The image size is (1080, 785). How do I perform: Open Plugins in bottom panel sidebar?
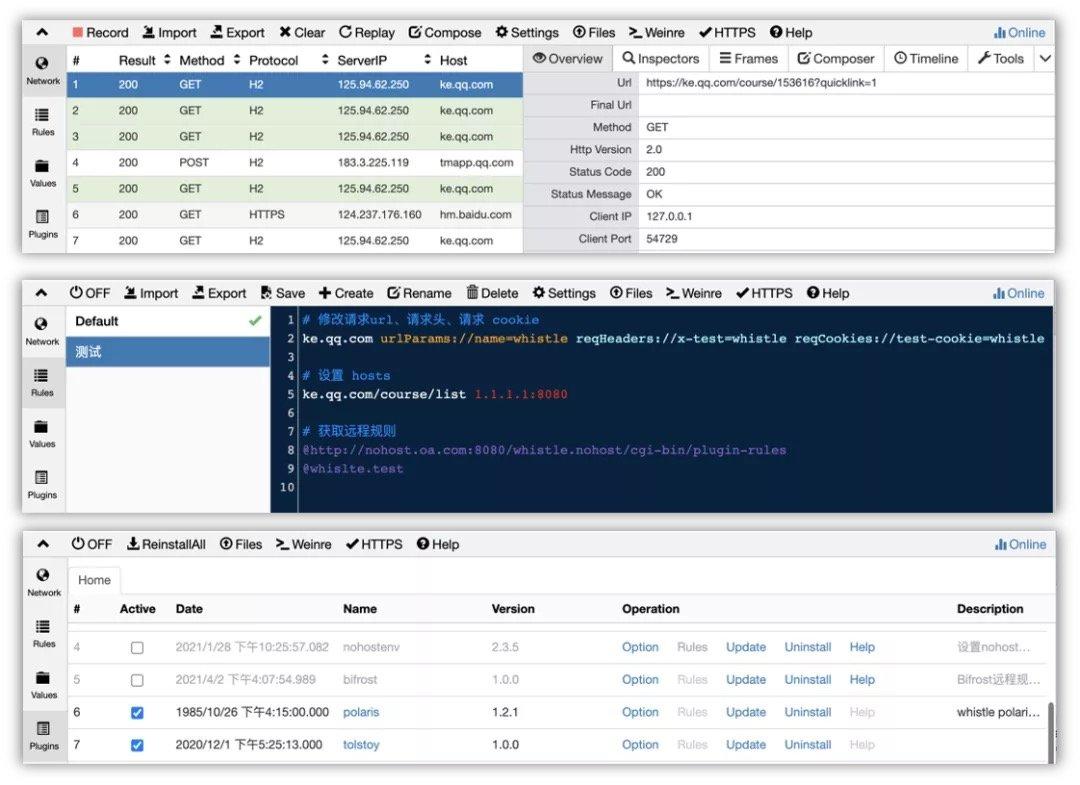click(44, 736)
